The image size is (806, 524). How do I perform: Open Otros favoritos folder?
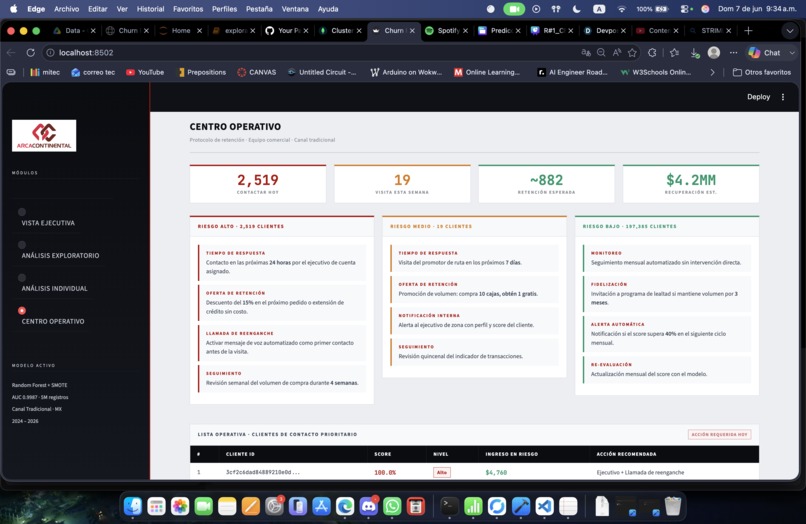[x=762, y=73]
